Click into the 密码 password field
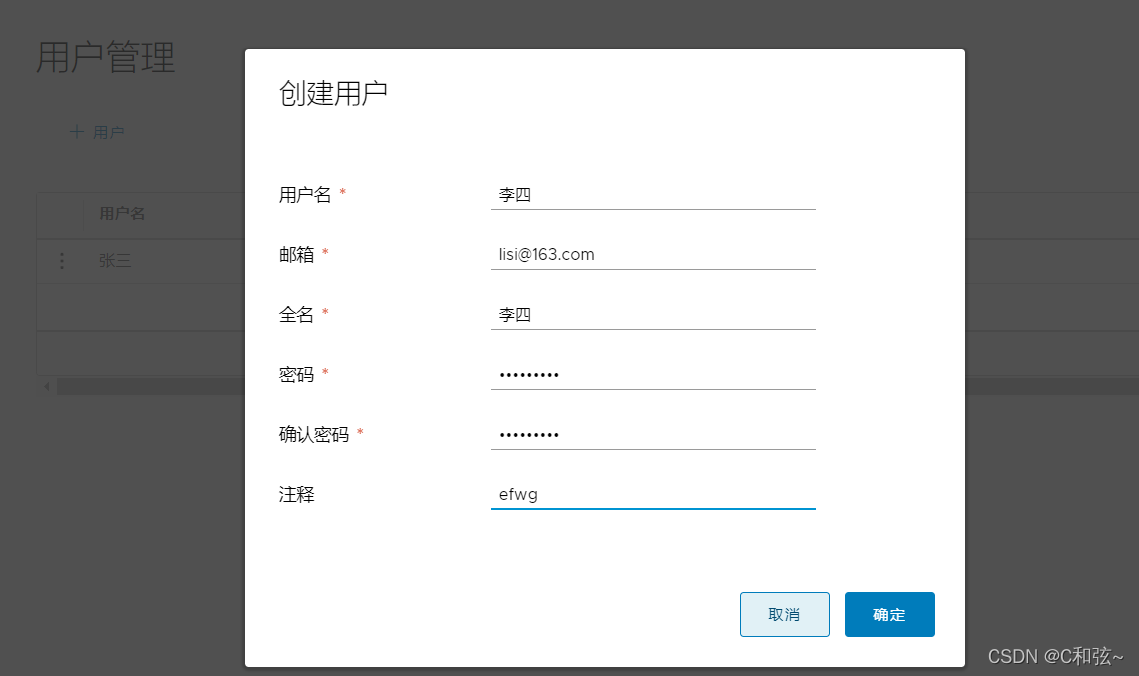The width and height of the screenshot is (1139, 676). point(652,375)
